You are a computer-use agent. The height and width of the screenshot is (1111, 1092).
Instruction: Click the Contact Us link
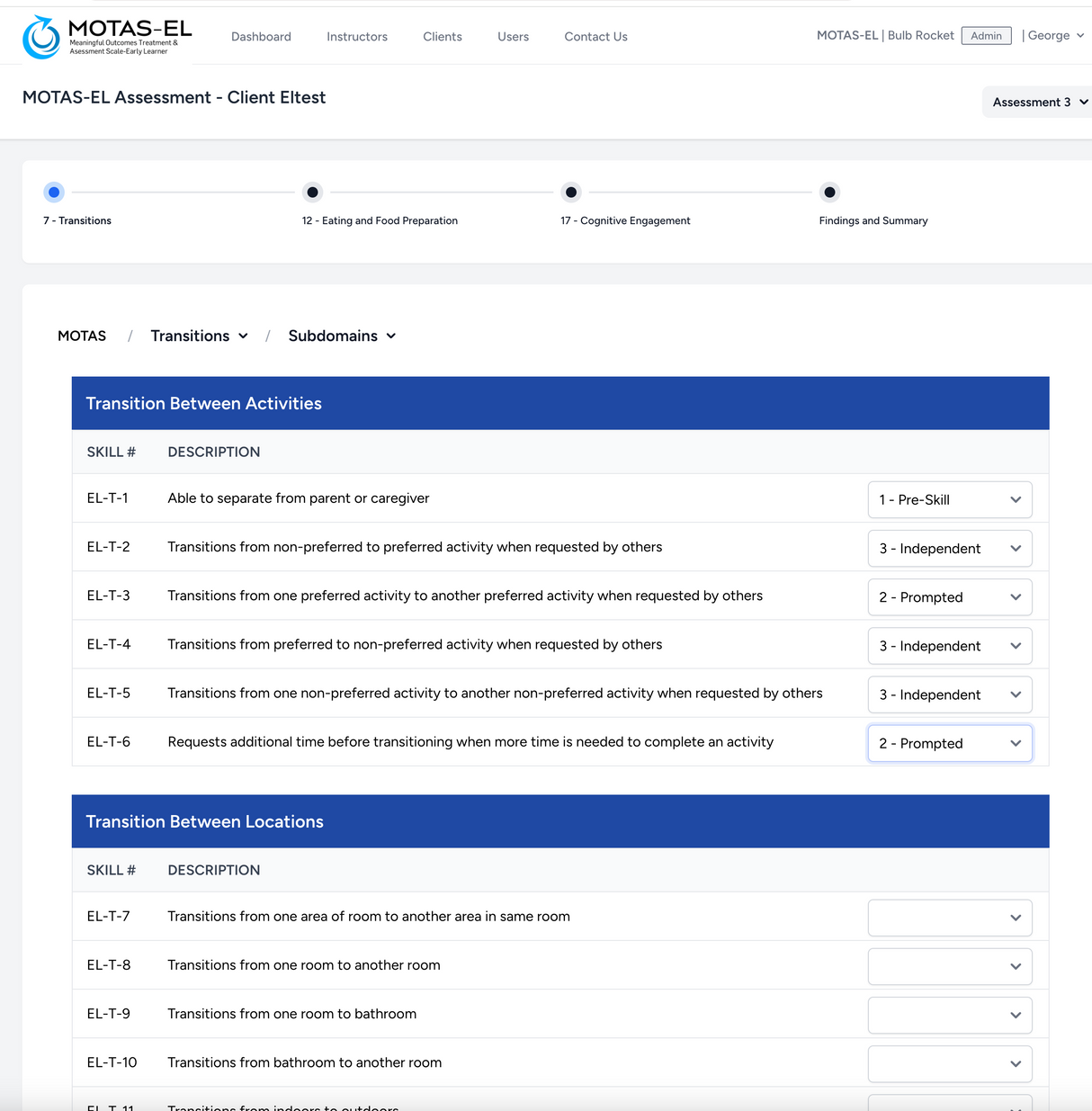(x=595, y=37)
